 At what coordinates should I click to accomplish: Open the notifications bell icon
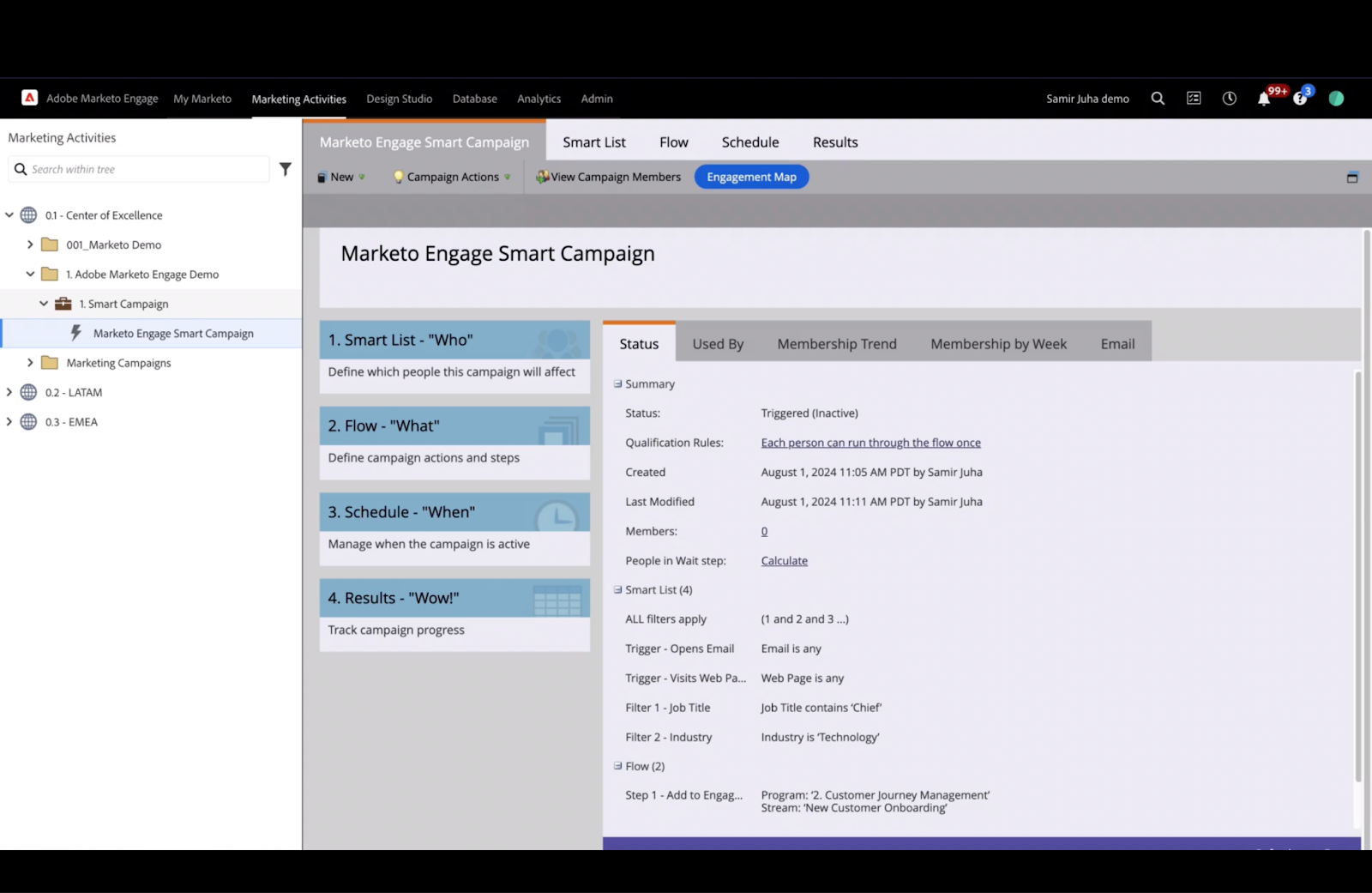pos(1264,99)
